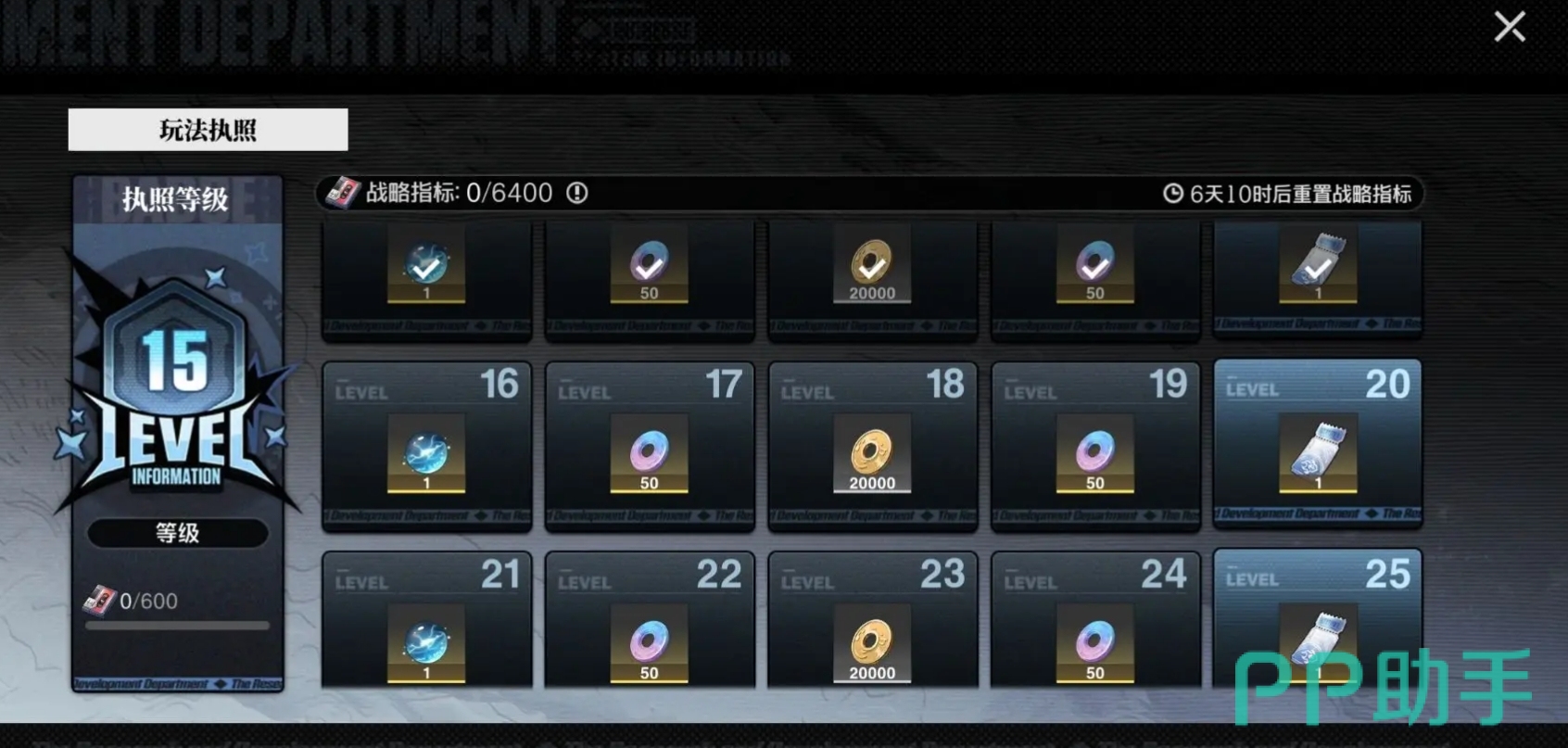The image size is (1568, 748).
Task: Click the strategy indicator cassette icon
Action: [x=343, y=193]
